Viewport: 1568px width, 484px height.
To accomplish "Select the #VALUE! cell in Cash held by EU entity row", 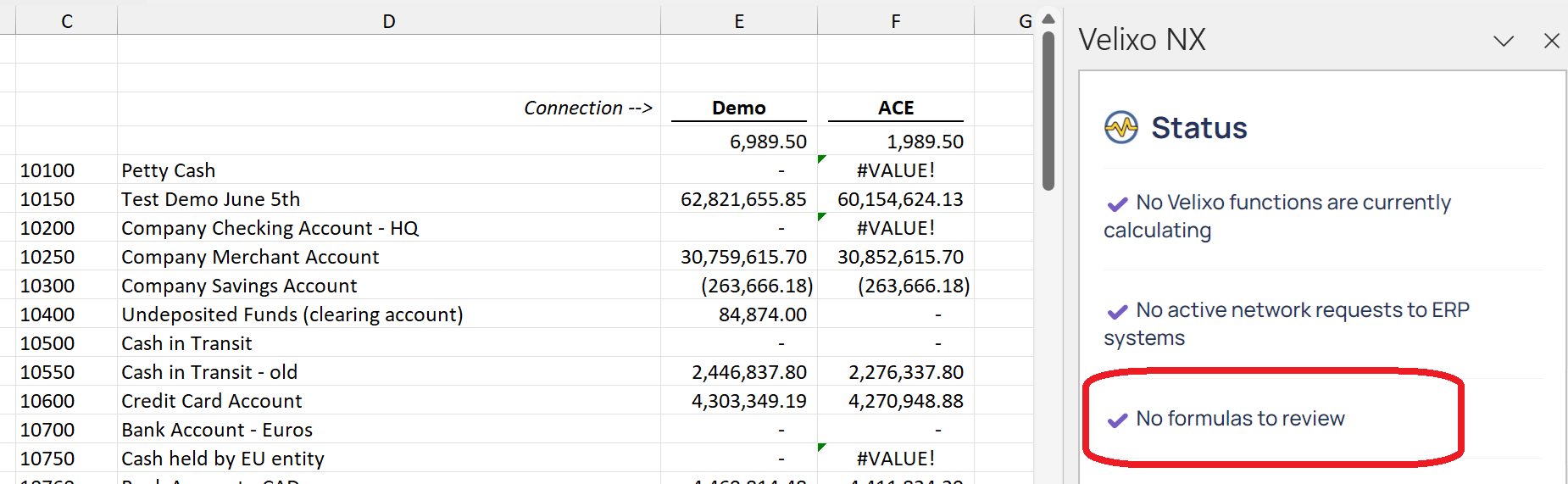I will pos(896,458).
